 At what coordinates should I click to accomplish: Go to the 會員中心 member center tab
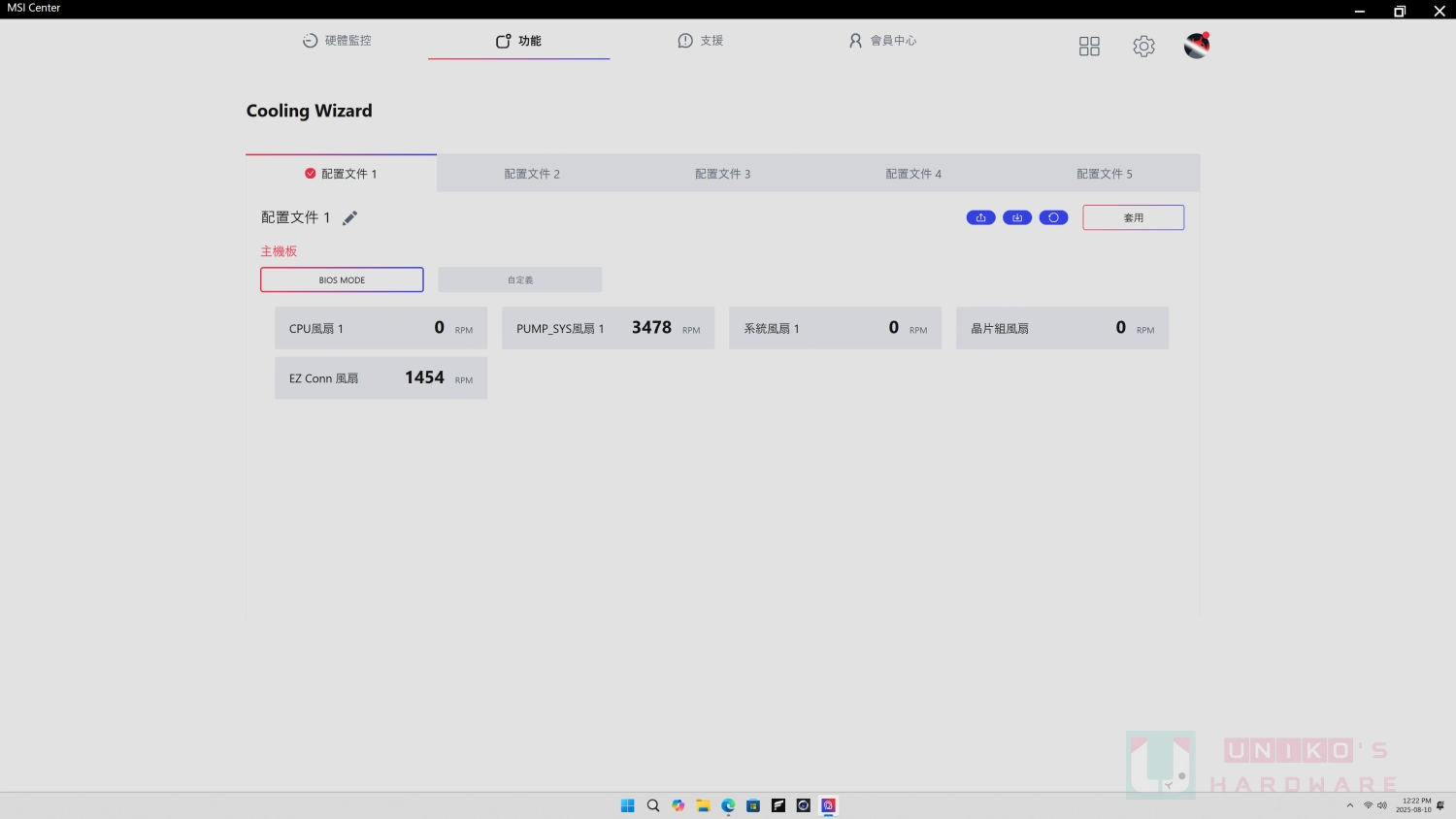(x=882, y=41)
